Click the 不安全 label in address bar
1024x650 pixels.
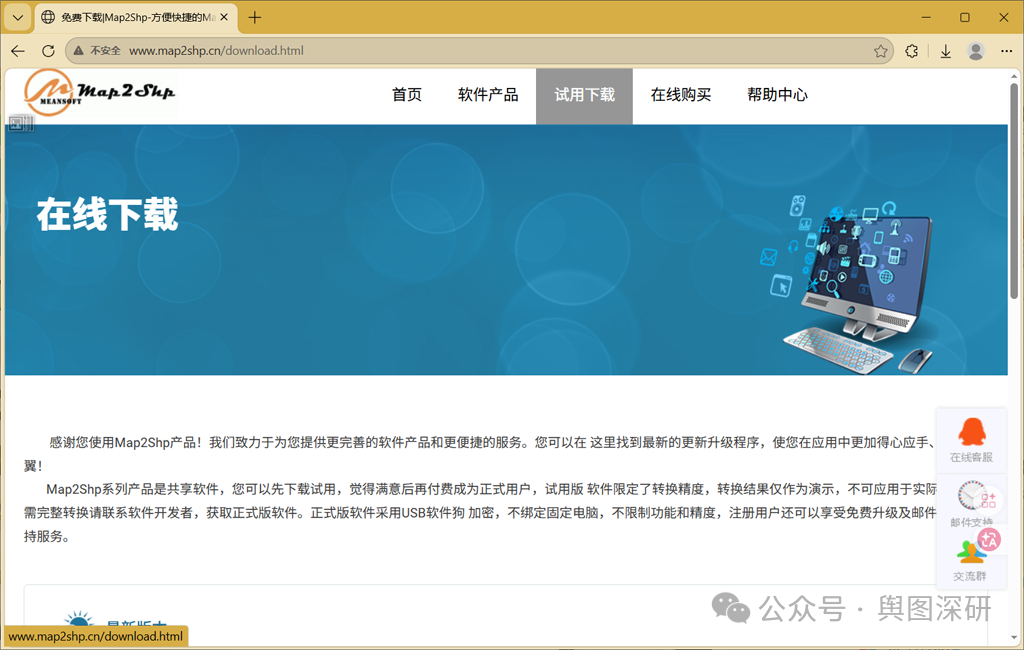[x=105, y=51]
